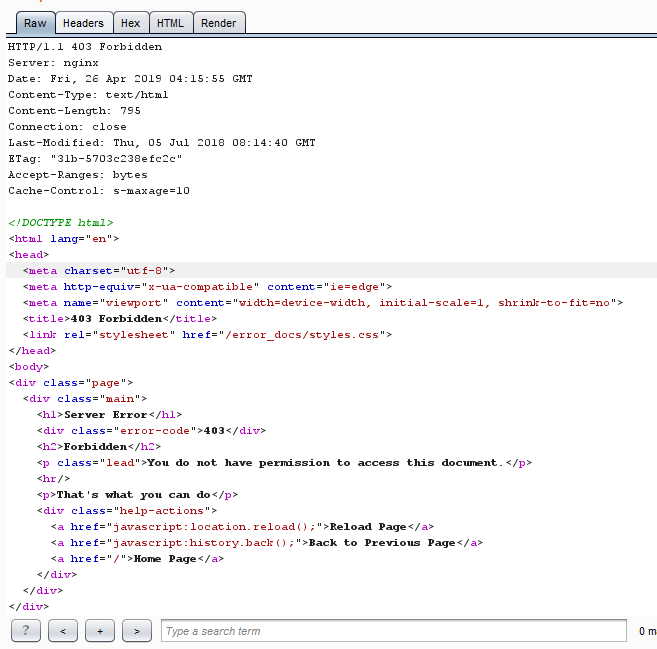Screen dimensions: 657x649
Task: Click the 'Last-Modified' header line
Action: coord(162,142)
